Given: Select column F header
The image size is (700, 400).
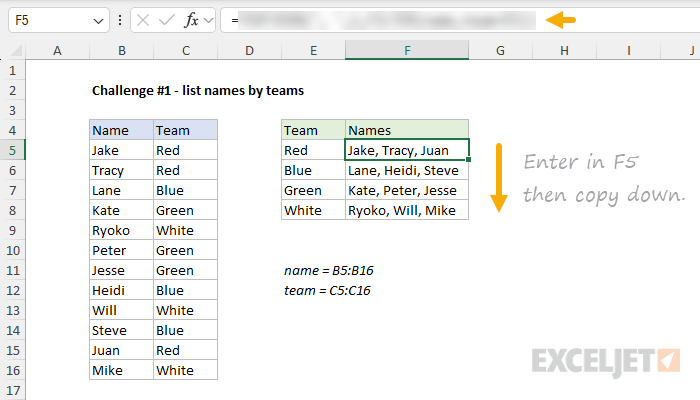Looking at the screenshot, I should [x=407, y=50].
